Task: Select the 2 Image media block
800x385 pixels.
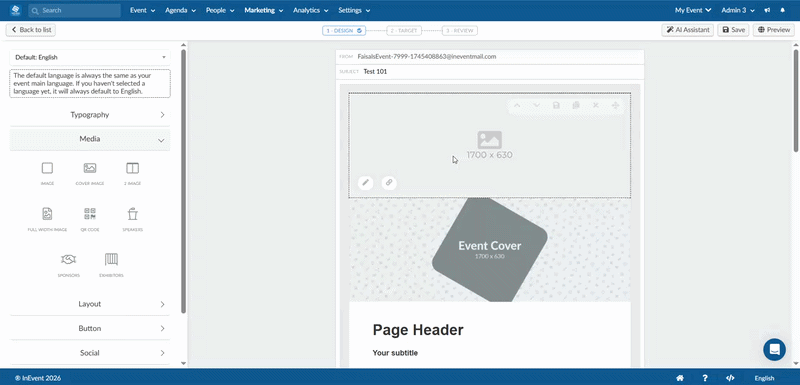Action: tap(132, 173)
